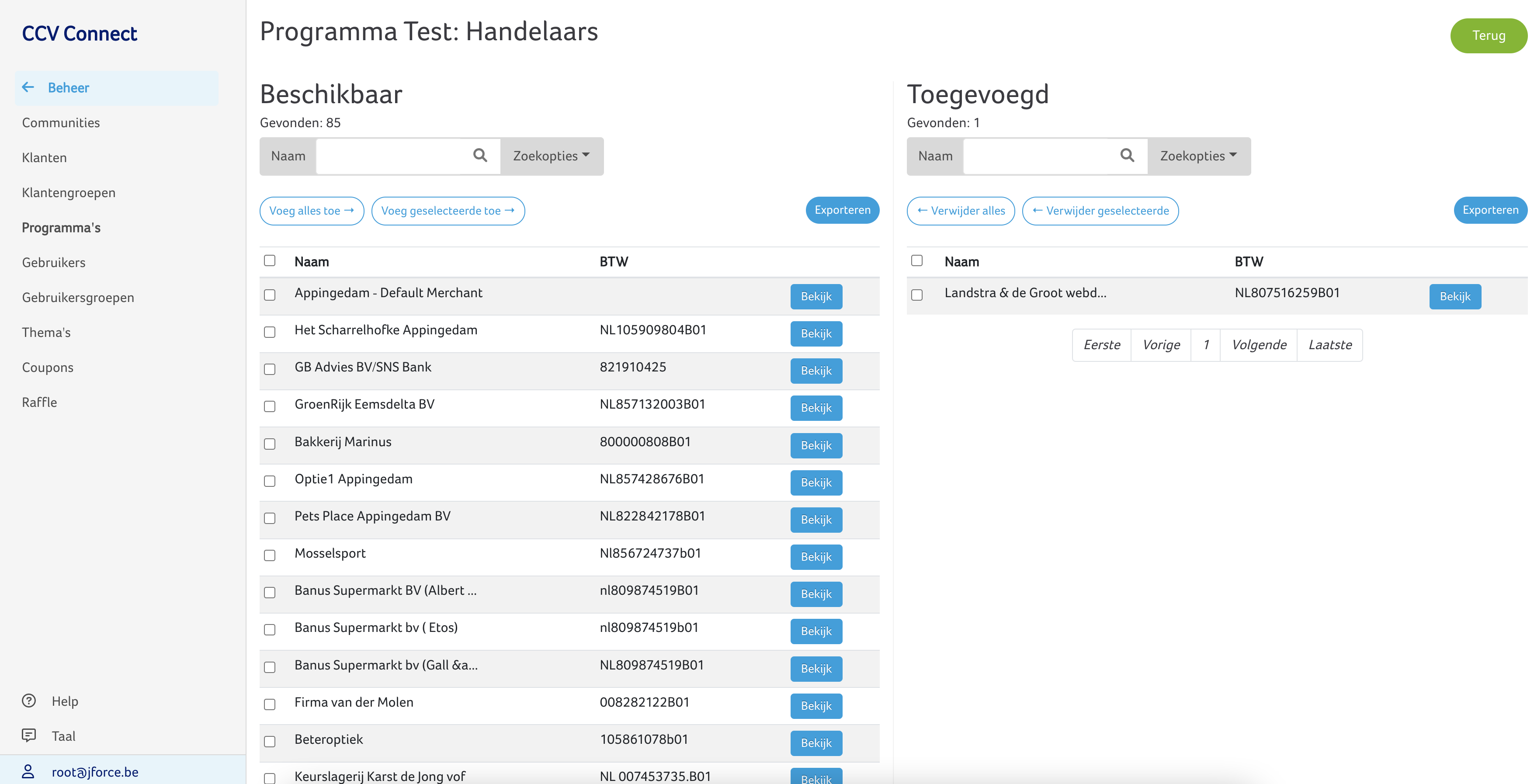The height and width of the screenshot is (784, 1534).
Task: Click Voeg alles toe button
Action: click(x=312, y=211)
